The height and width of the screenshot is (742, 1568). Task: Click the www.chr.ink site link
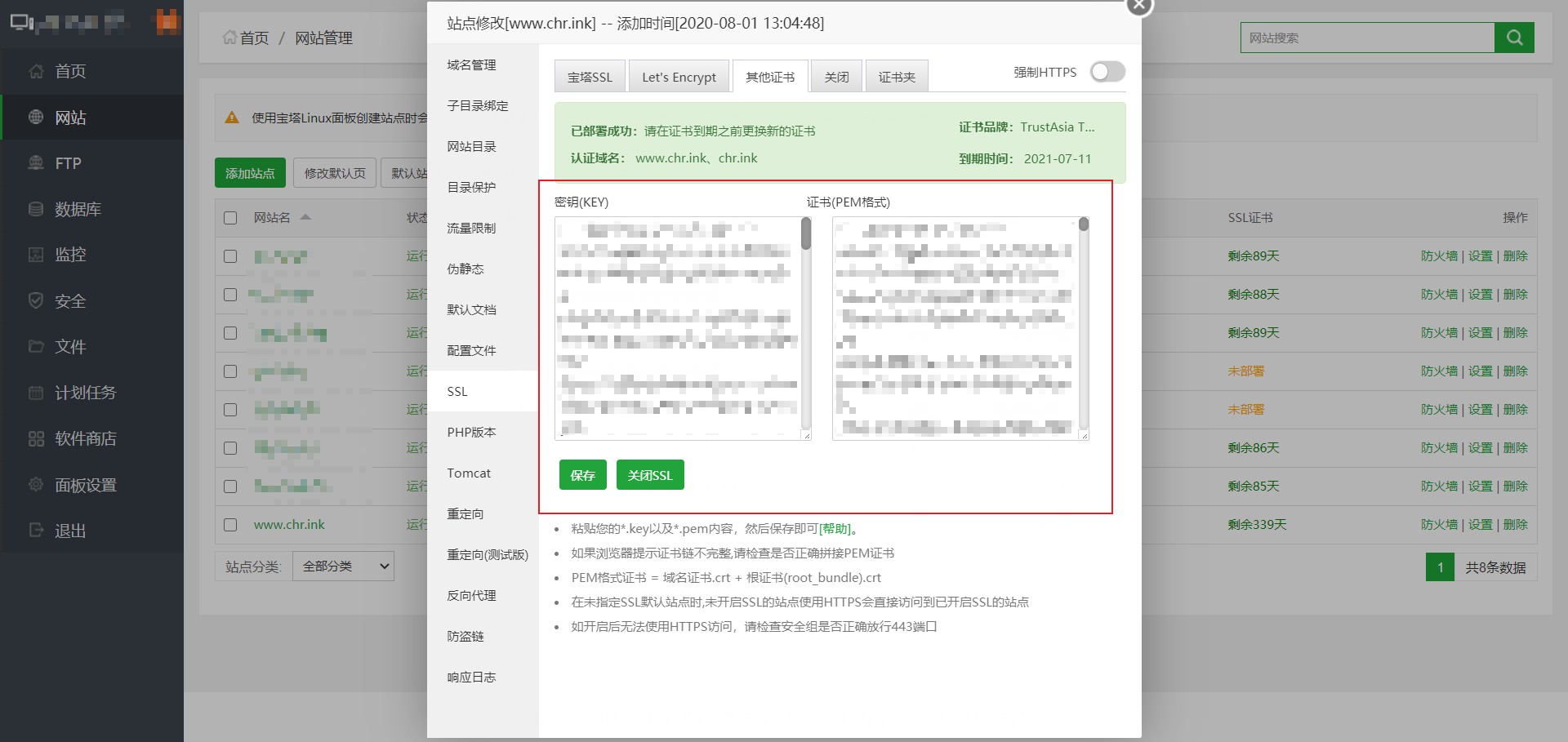(289, 525)
